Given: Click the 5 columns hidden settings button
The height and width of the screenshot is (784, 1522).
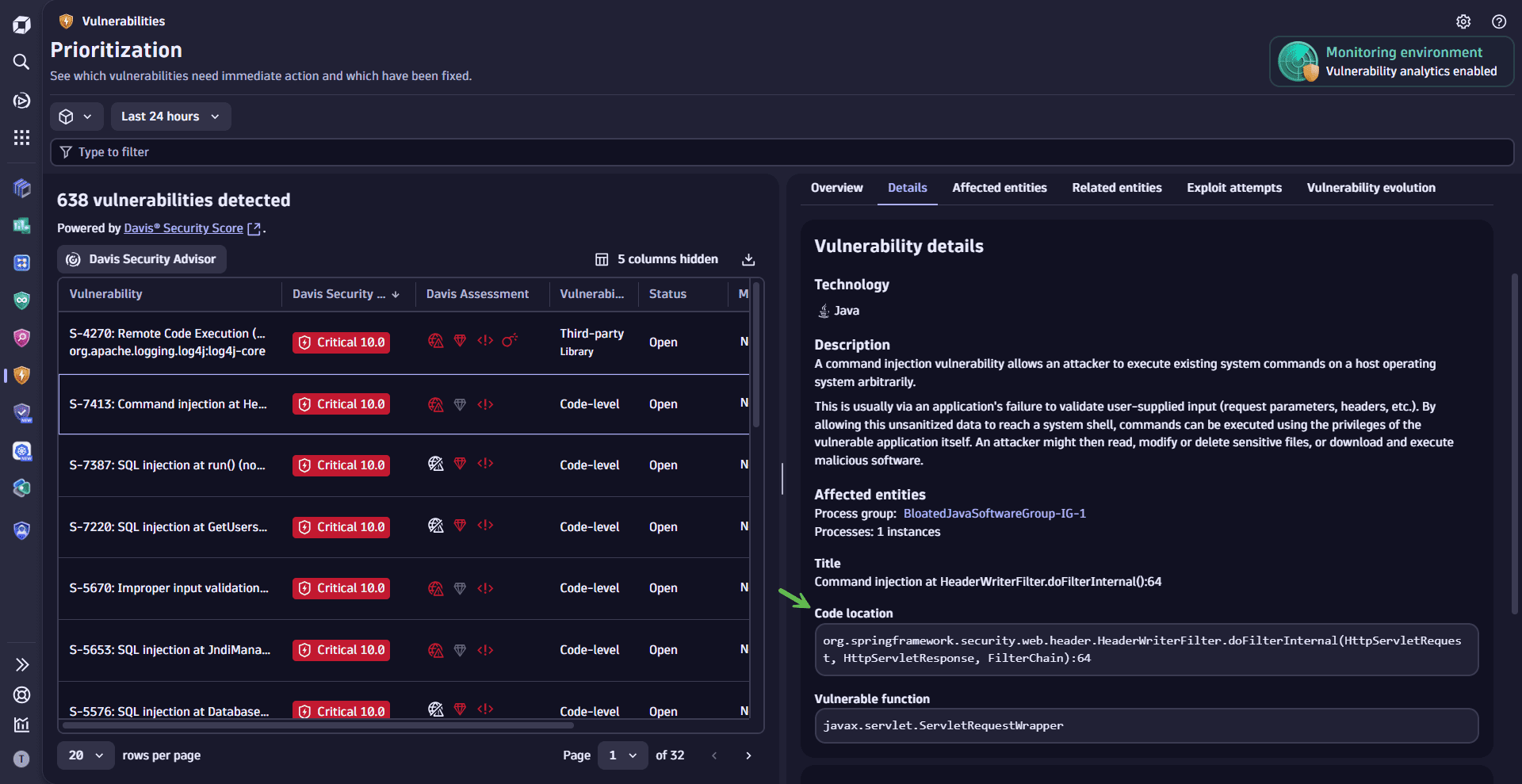Looking at the screenshot, I should (656, 259).
